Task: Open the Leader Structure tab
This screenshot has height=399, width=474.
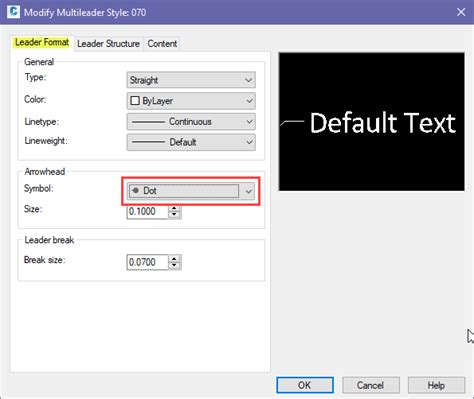Action: (x=108, y=44)
